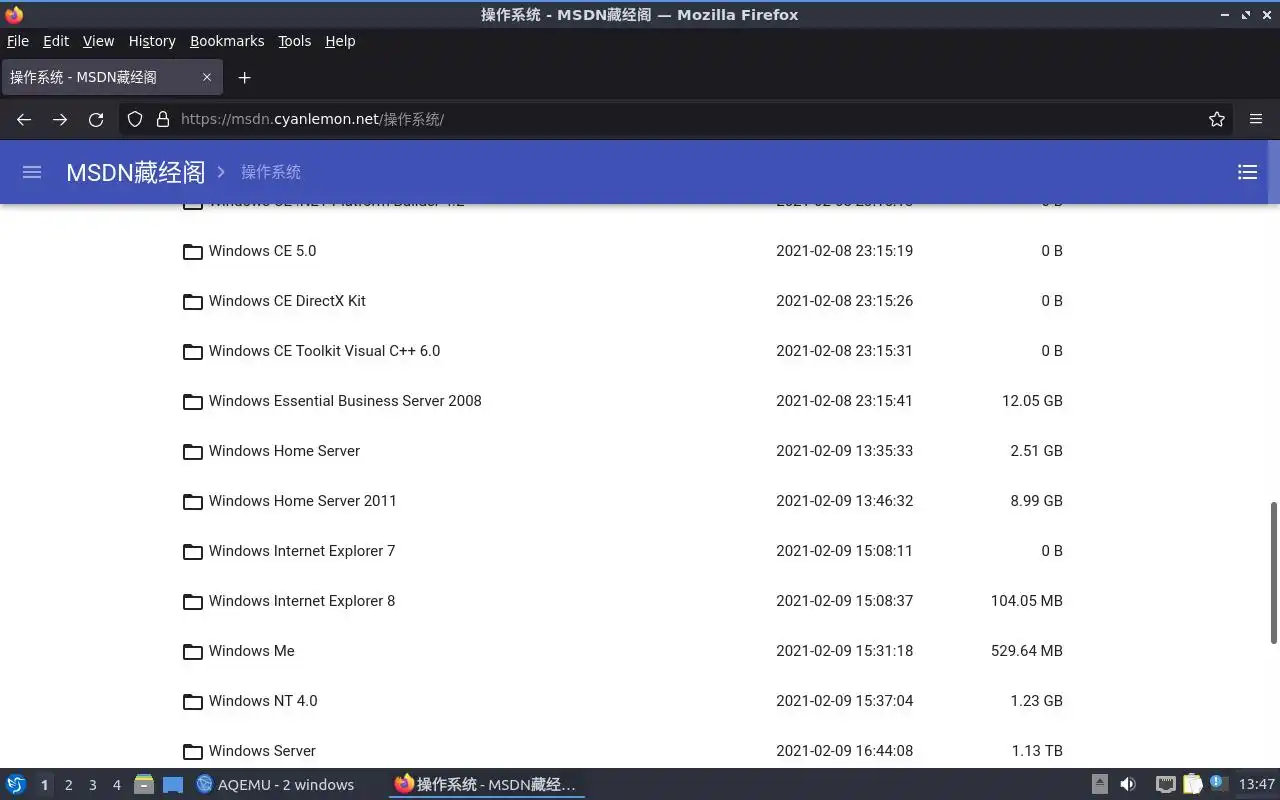This screenshot has width=1280, height=800.
Task: Open the Help menu
Action: [340, 41]
